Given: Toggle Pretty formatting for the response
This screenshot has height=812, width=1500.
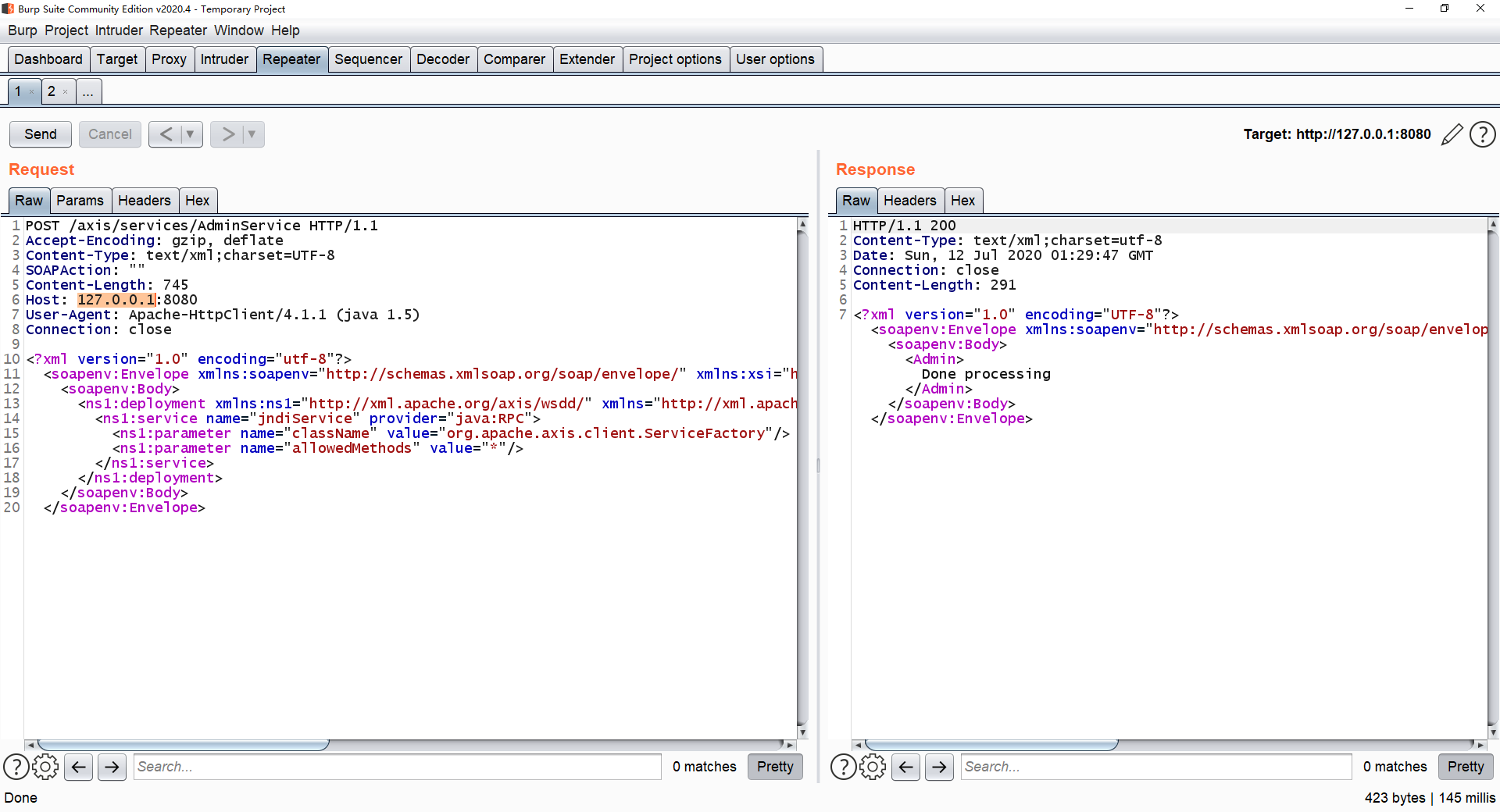Looking at the screenshot, I should [x=1466, y=767].
